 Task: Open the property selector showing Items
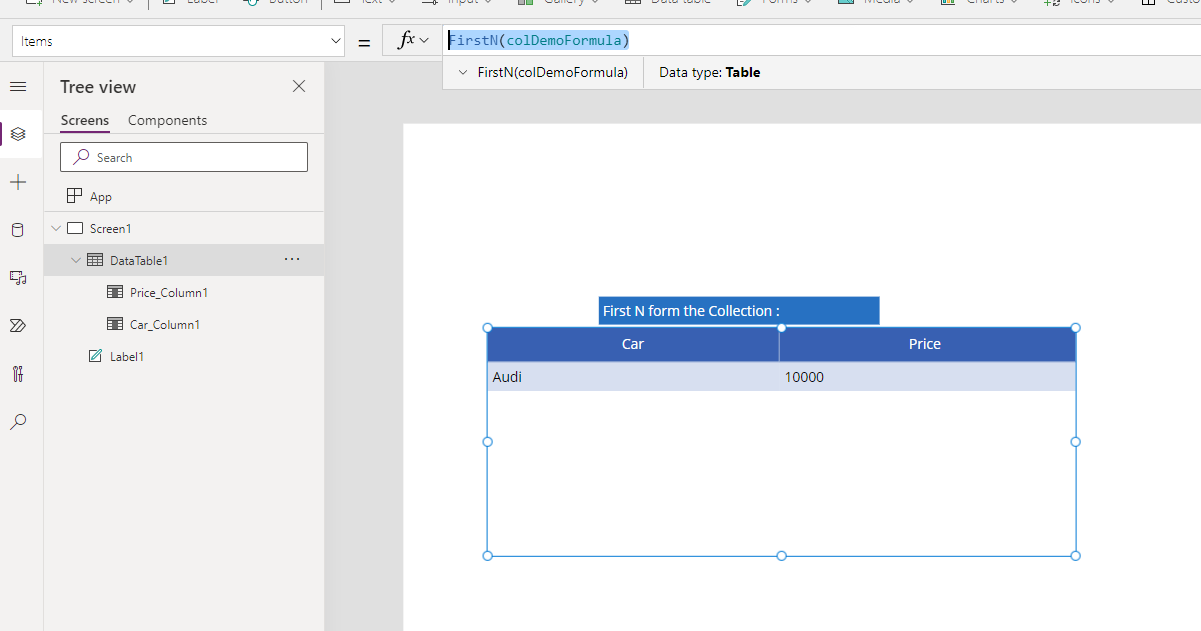pyautogui.click(x=177, y=41)
